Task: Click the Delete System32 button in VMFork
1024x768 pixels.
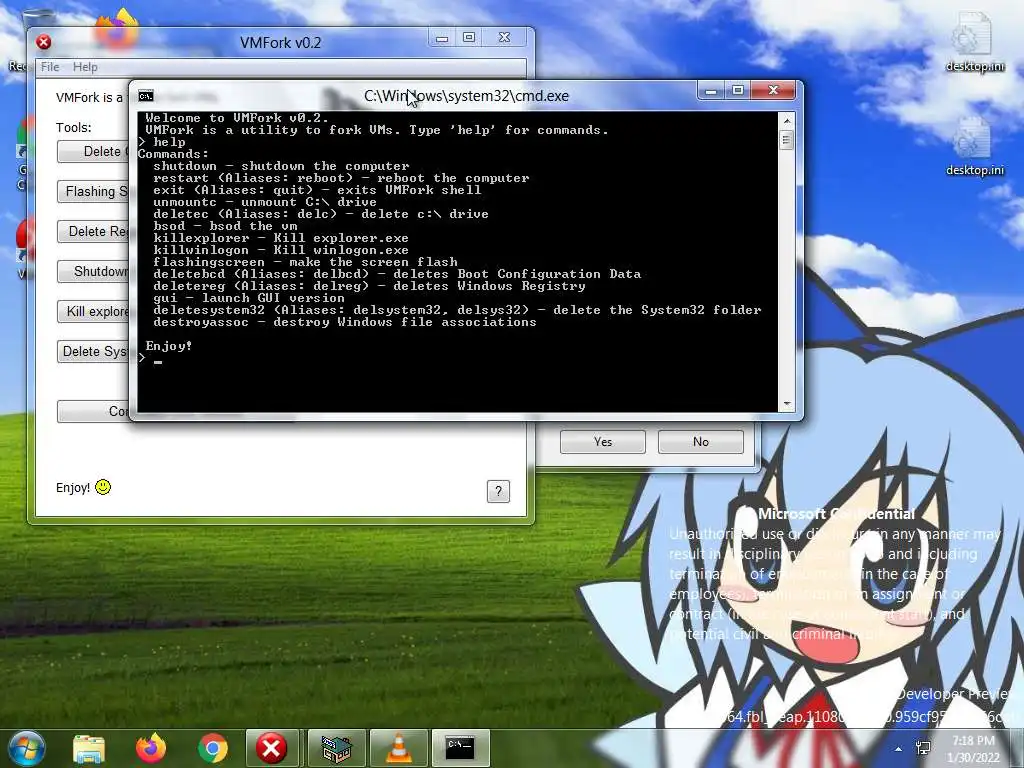Action: 93,351
